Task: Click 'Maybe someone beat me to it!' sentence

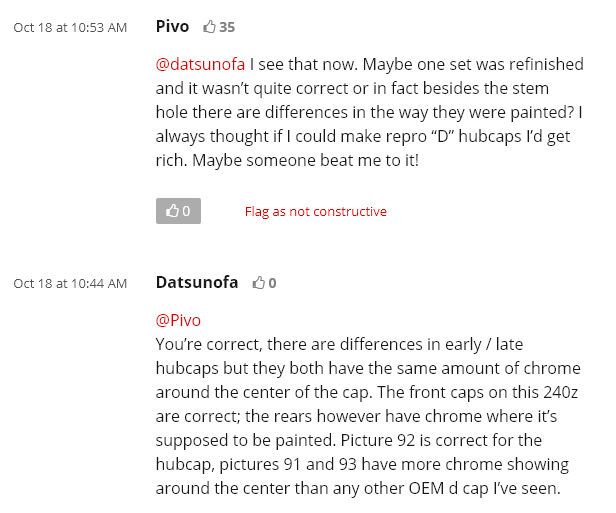Action: (x=305, y=160)
